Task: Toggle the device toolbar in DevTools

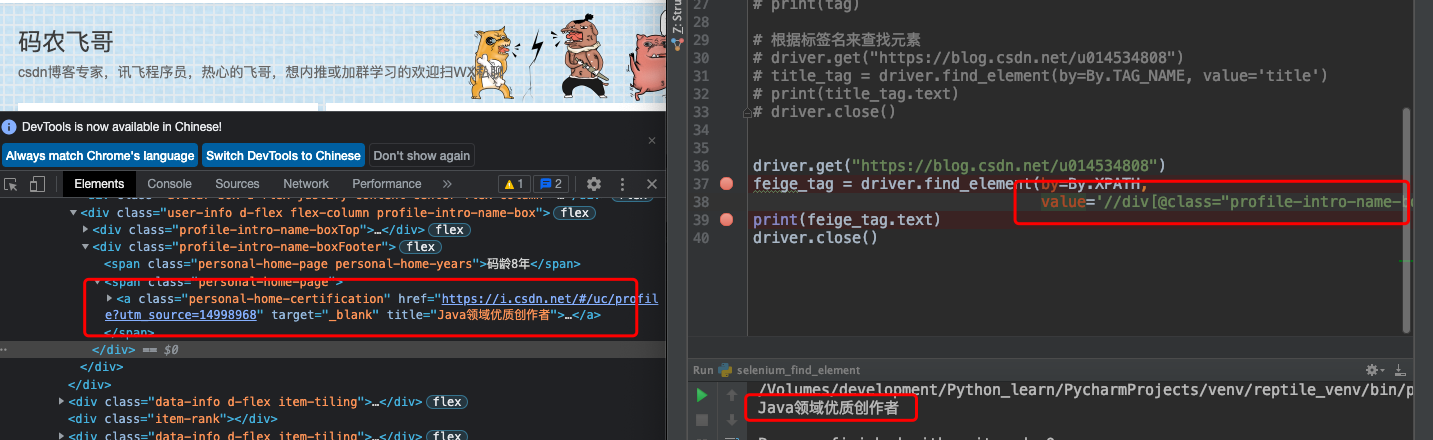Action: click(37, 184)
